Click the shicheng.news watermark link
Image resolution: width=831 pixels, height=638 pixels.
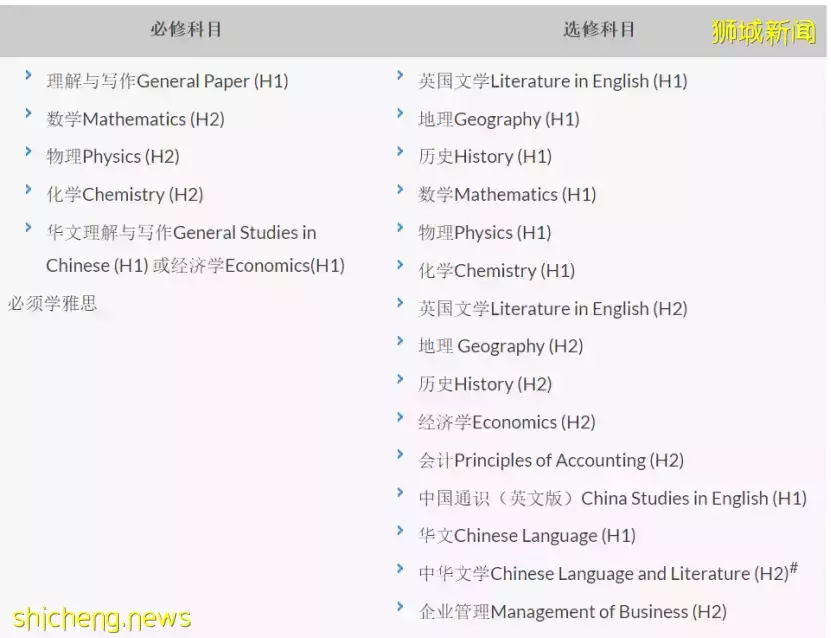(102, 618)
